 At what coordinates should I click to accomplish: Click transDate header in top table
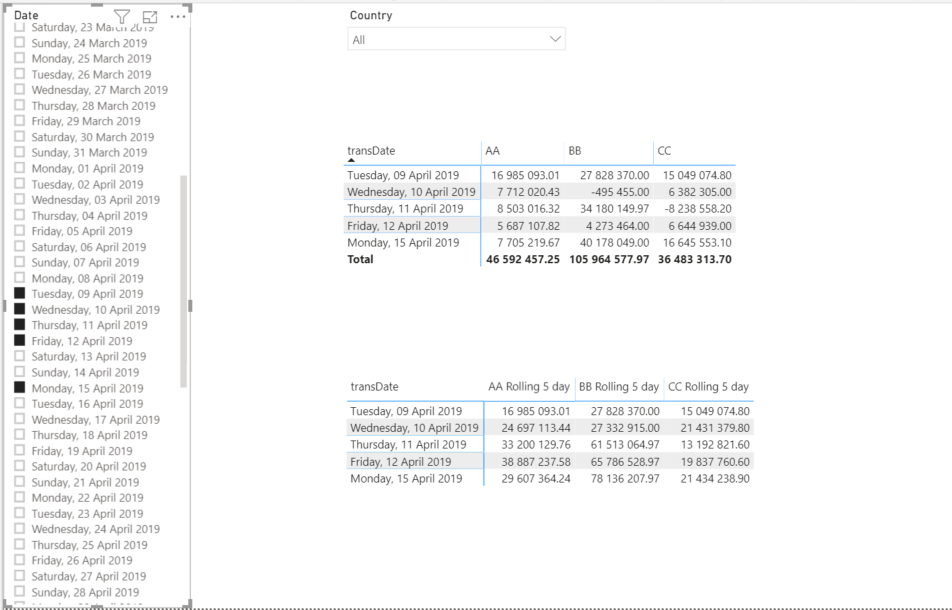coord(371,151)
